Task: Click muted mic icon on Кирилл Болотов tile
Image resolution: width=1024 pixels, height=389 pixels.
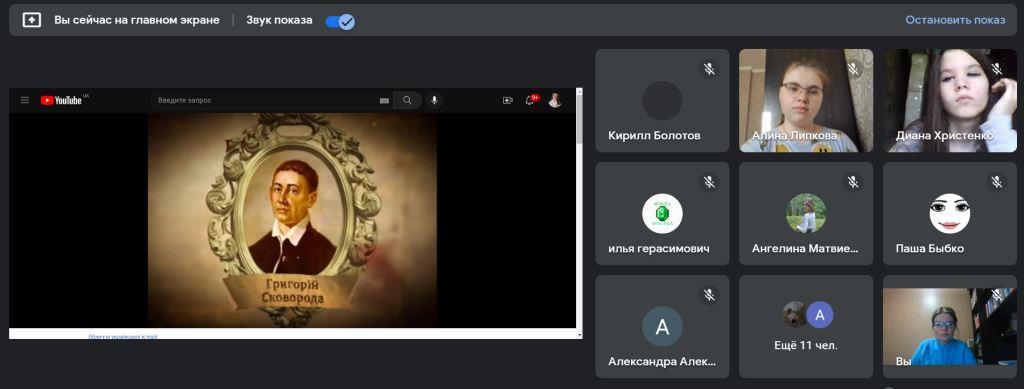Action: point(709,69)
